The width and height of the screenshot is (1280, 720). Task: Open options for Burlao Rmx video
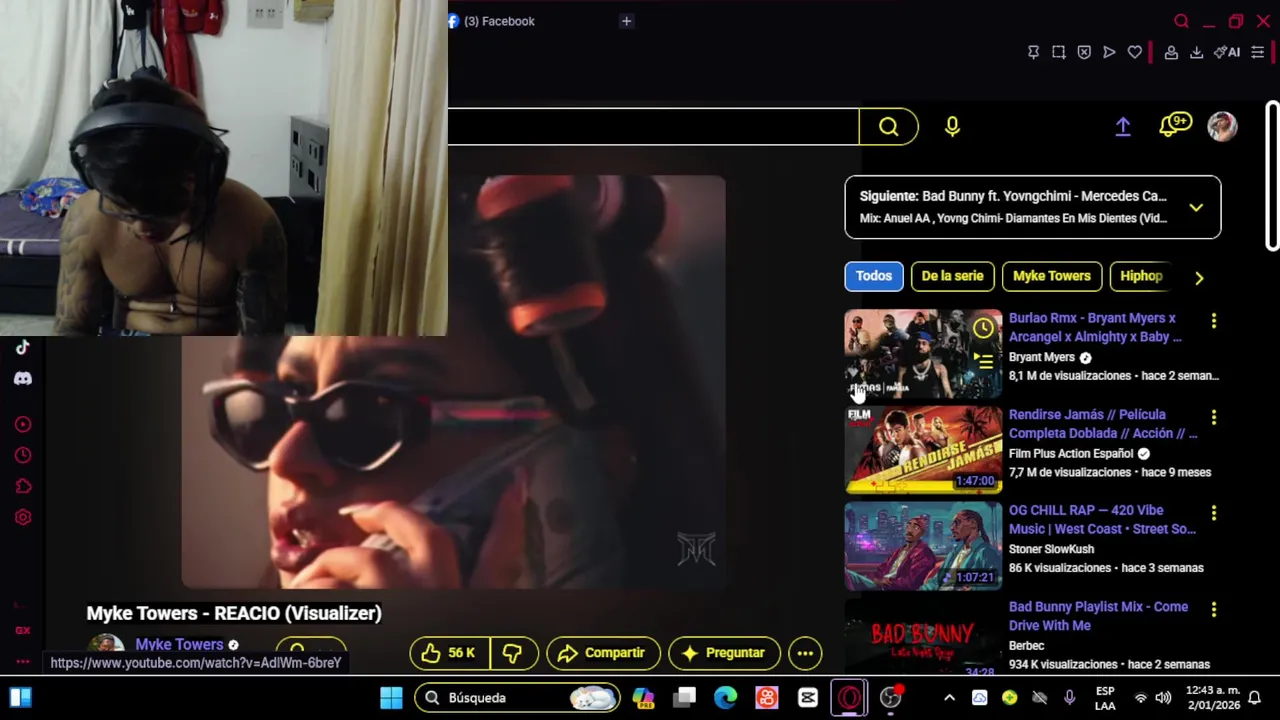(x=1214, y=321)
